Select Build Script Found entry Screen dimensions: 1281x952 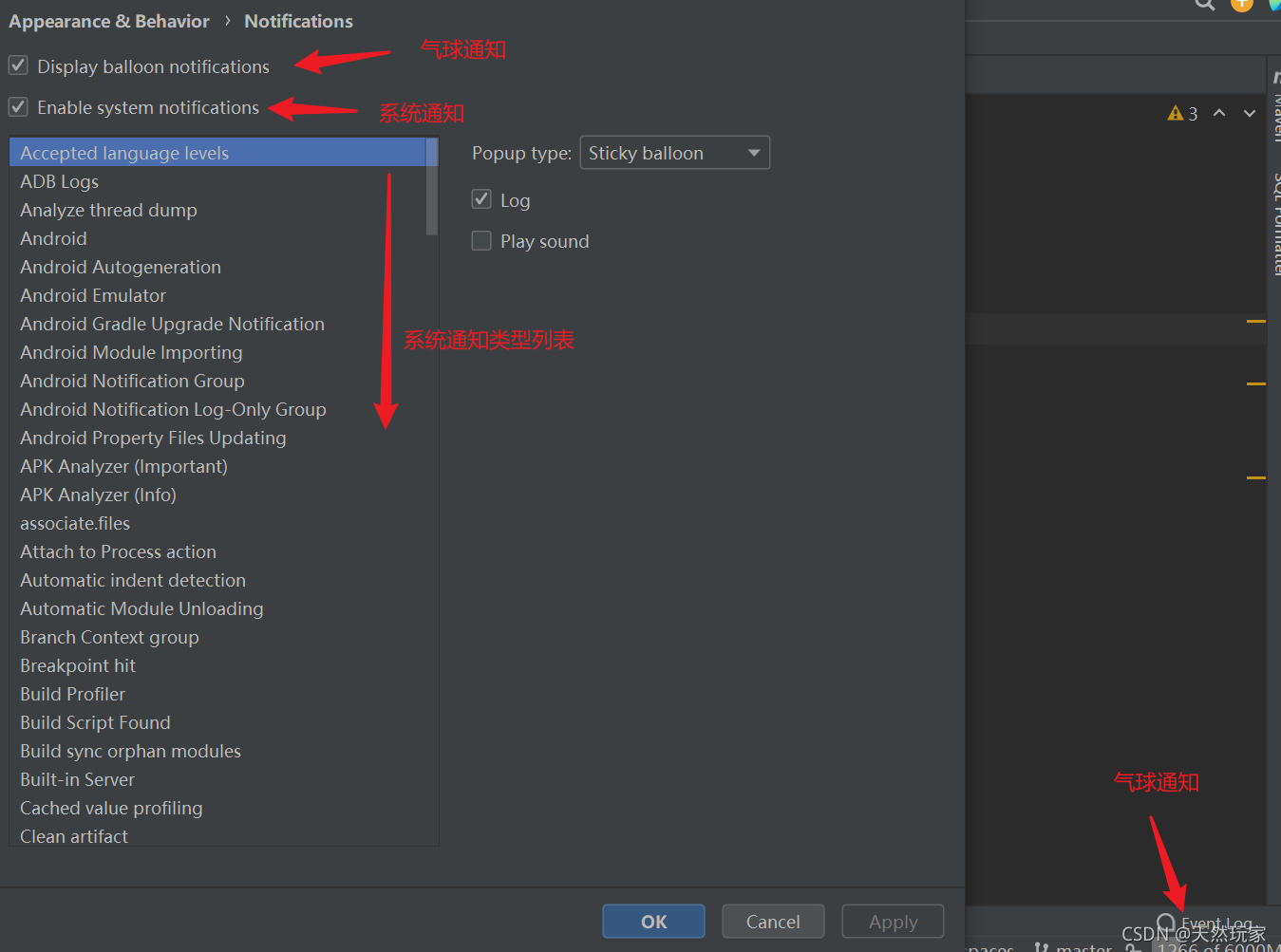coord(217,722)
